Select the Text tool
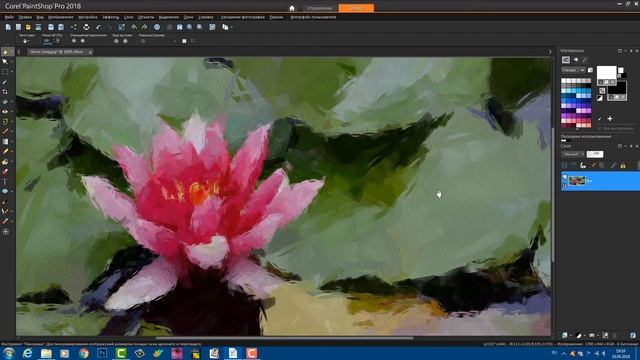Viewport: 640px width, 360px height. (5, 182)
